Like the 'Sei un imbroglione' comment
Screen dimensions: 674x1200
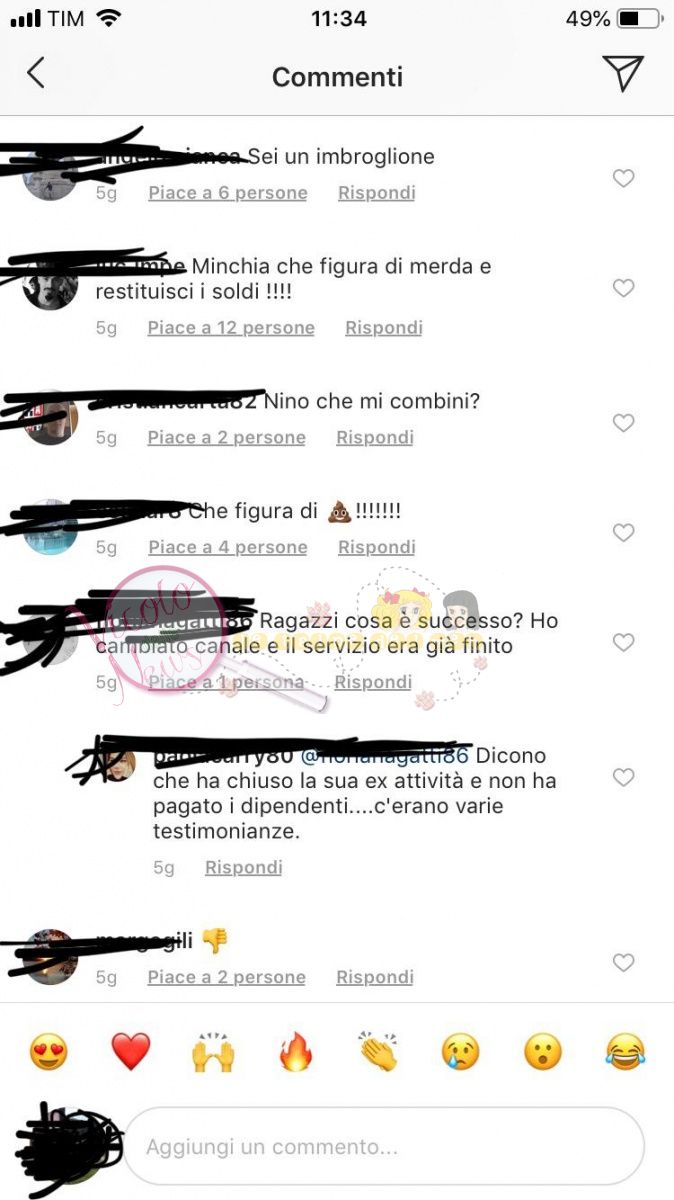coord(623,178)
